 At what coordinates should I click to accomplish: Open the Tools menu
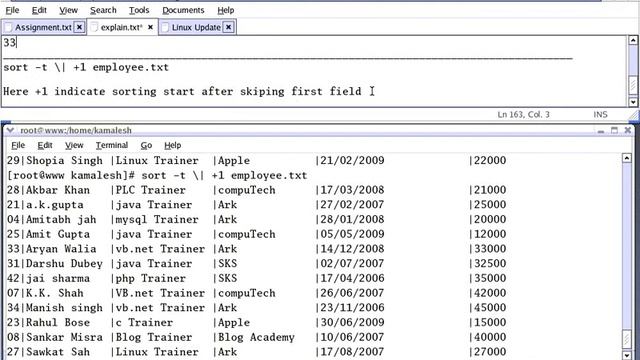click(139, 10)
